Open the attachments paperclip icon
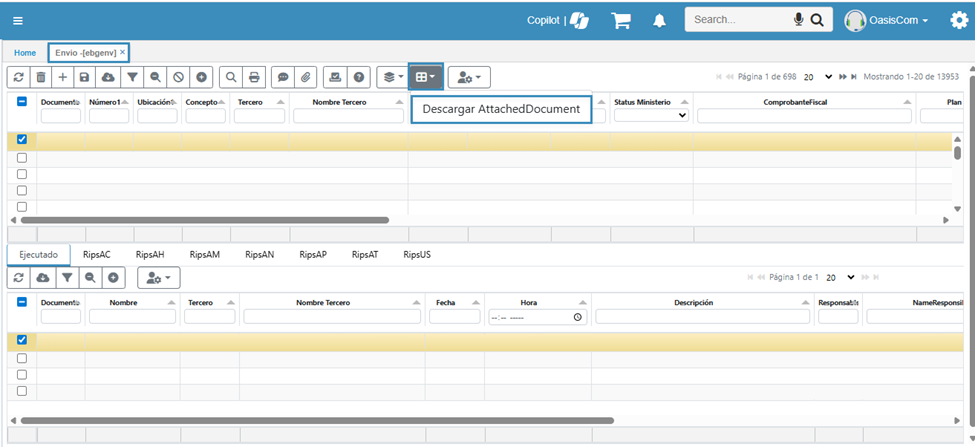Image resolution: width=975 pixels, height=447 pixels. (307, 77)
